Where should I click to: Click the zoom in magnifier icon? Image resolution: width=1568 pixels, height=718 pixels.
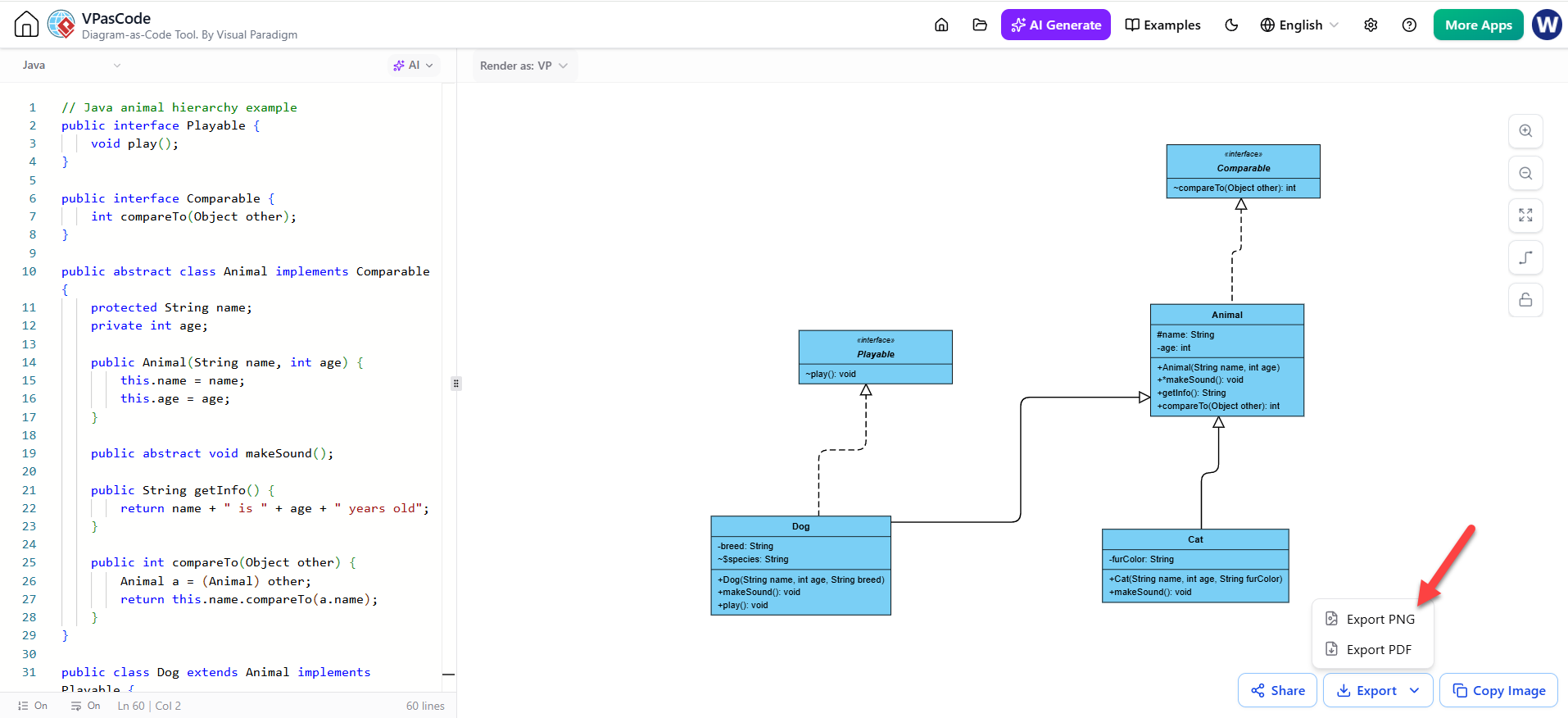(x=1525, y=131)
